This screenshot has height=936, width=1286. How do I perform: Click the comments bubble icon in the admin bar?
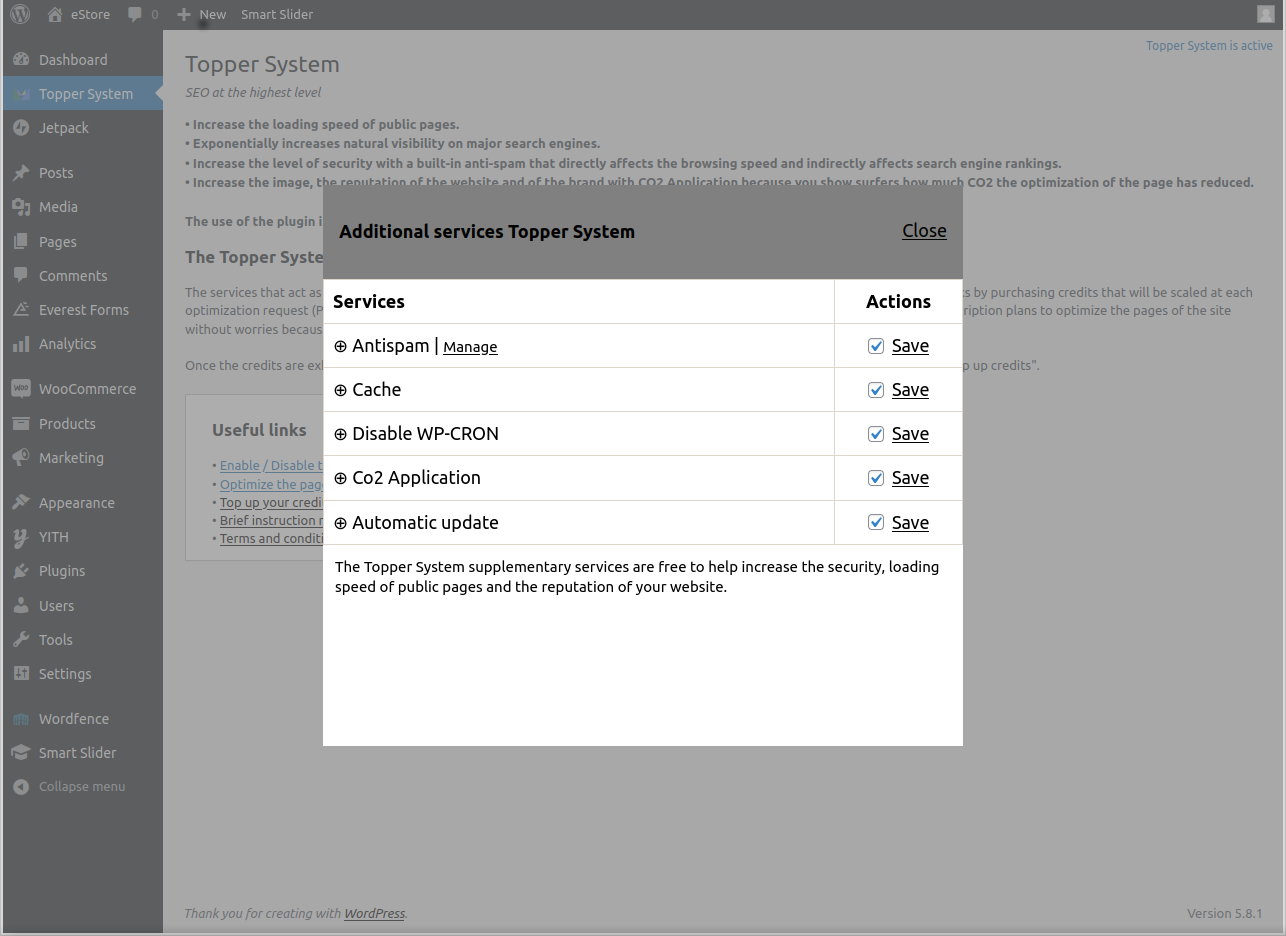(x=134, y=14)
